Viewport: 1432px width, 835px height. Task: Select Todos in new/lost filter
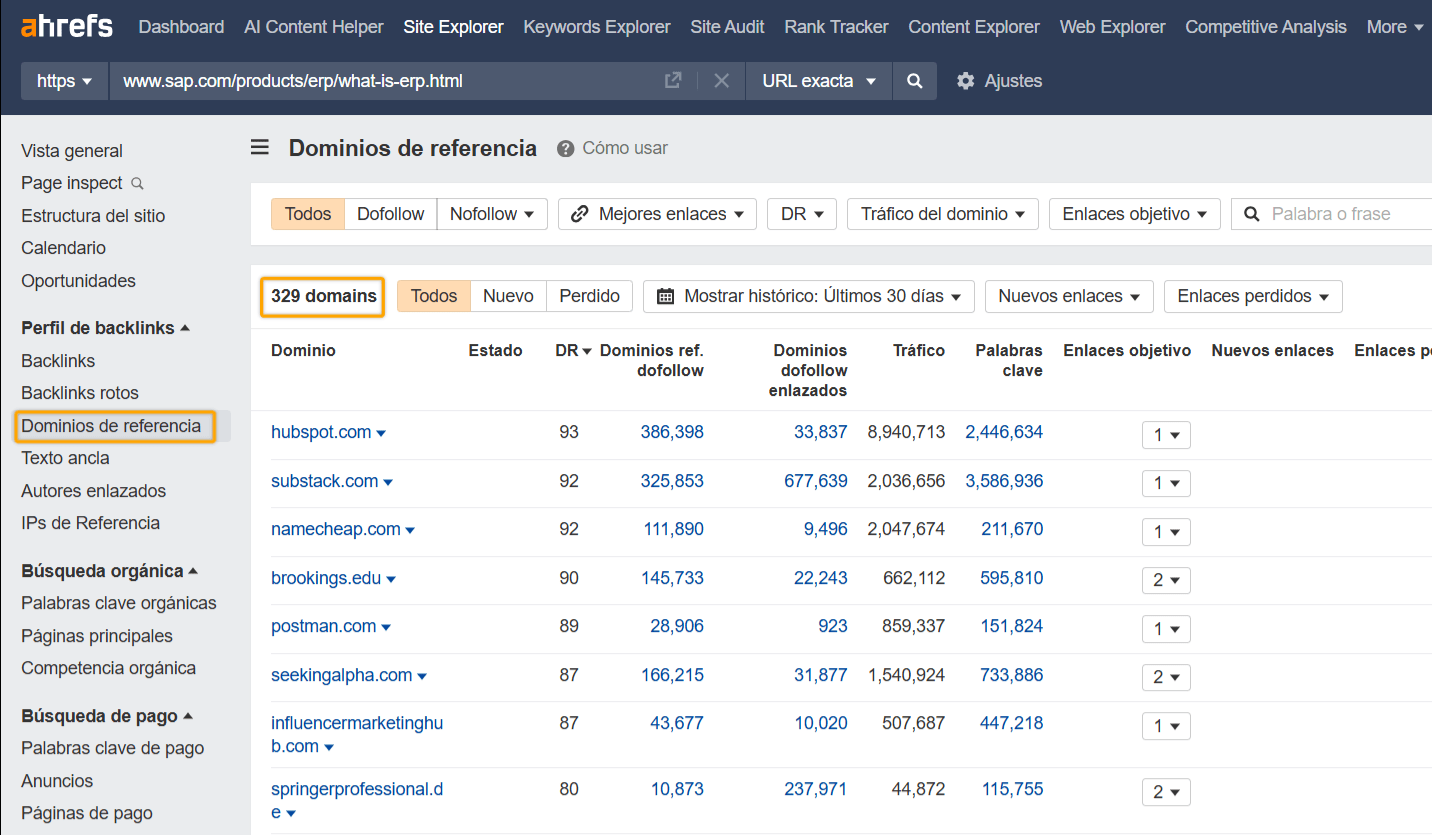pyautogui.click(x=434, y=296)
